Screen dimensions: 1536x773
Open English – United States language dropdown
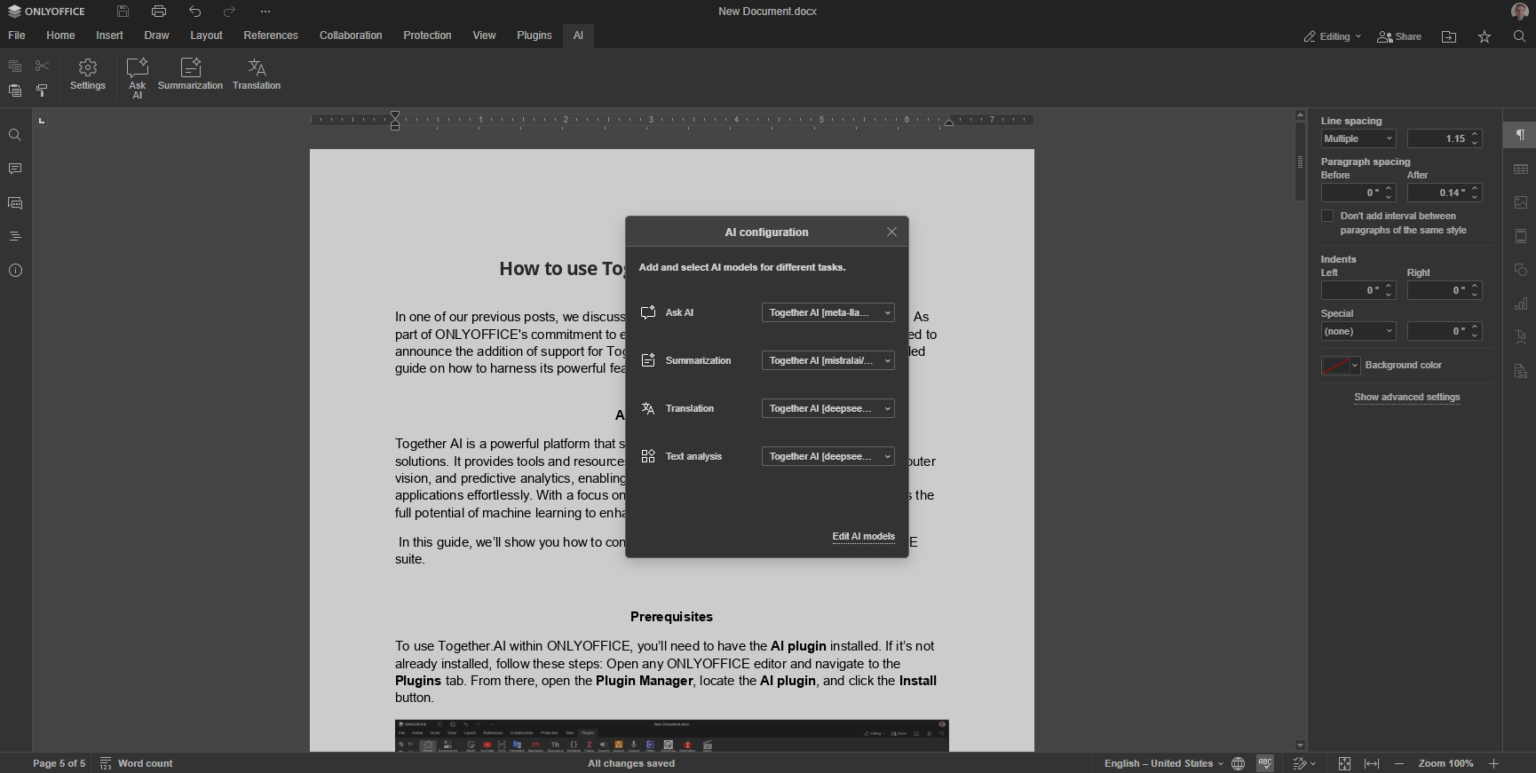pos(1163,763)
